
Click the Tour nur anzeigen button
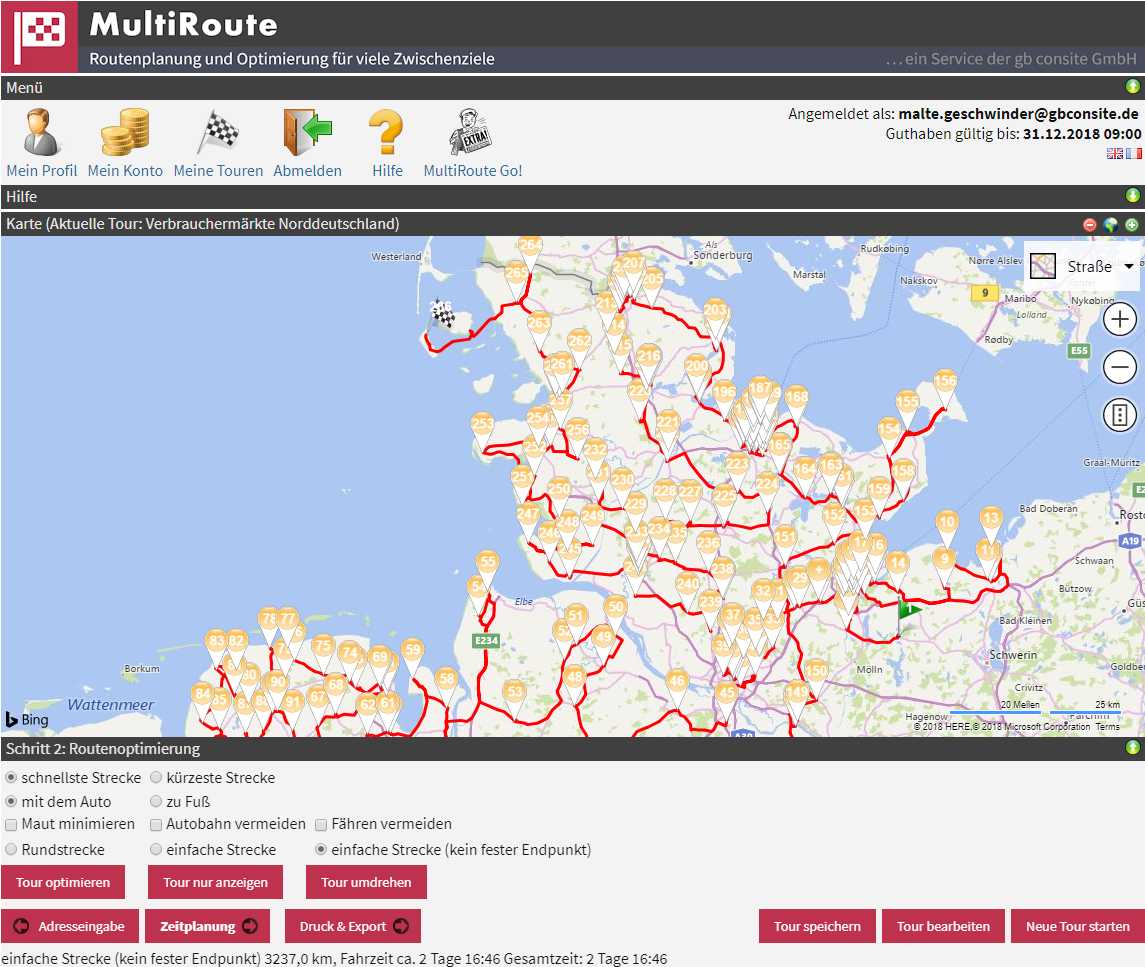(x=215, y=882)
